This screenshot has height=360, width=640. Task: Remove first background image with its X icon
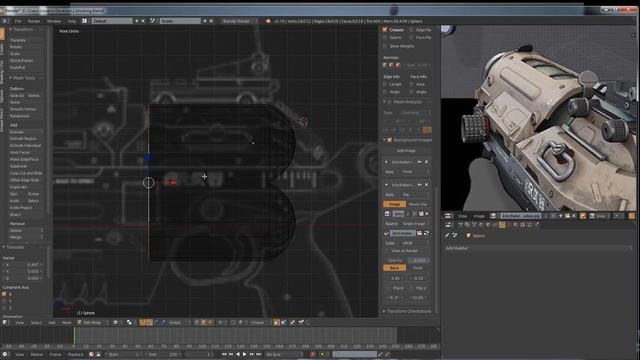click(x=427, y=162)
